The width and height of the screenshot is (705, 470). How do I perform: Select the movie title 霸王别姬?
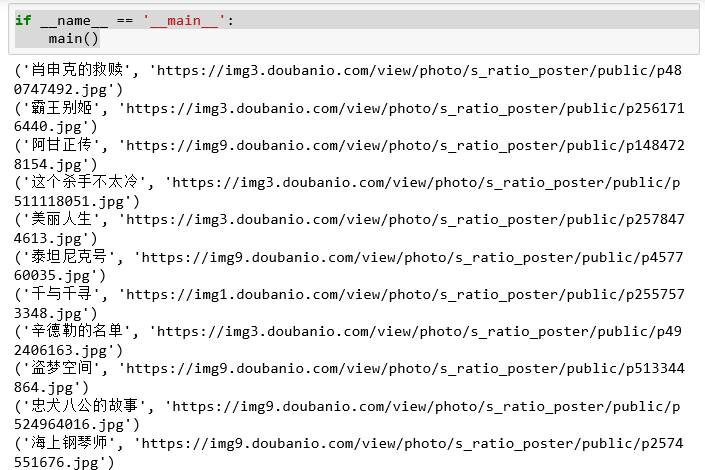click(x=62, y=107)
